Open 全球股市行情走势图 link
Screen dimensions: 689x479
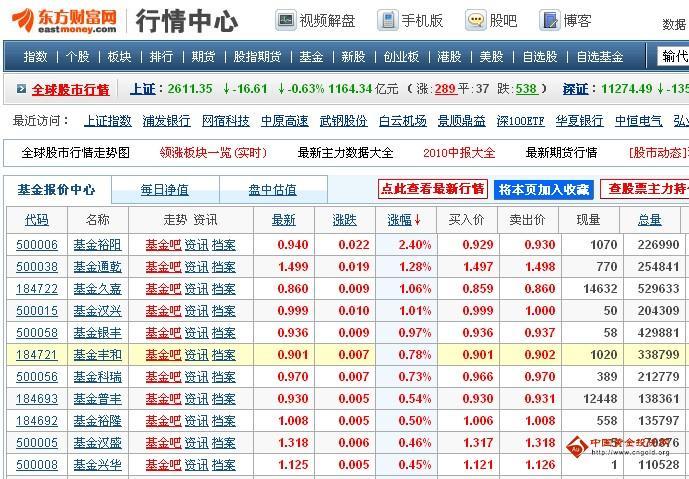[76, 153]
